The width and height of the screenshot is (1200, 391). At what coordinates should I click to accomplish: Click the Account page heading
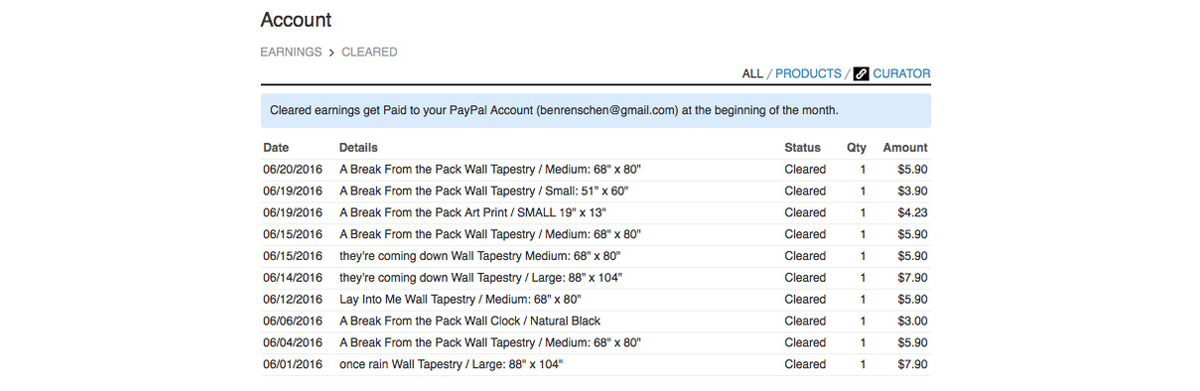(296, 20)
